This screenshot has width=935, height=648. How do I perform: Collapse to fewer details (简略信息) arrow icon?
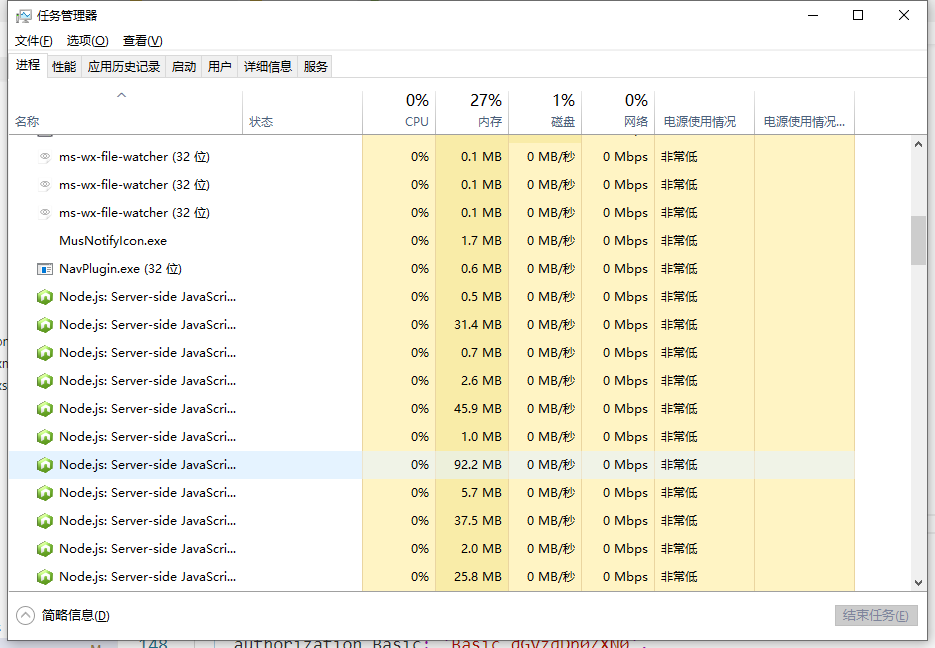pos(26,615)
